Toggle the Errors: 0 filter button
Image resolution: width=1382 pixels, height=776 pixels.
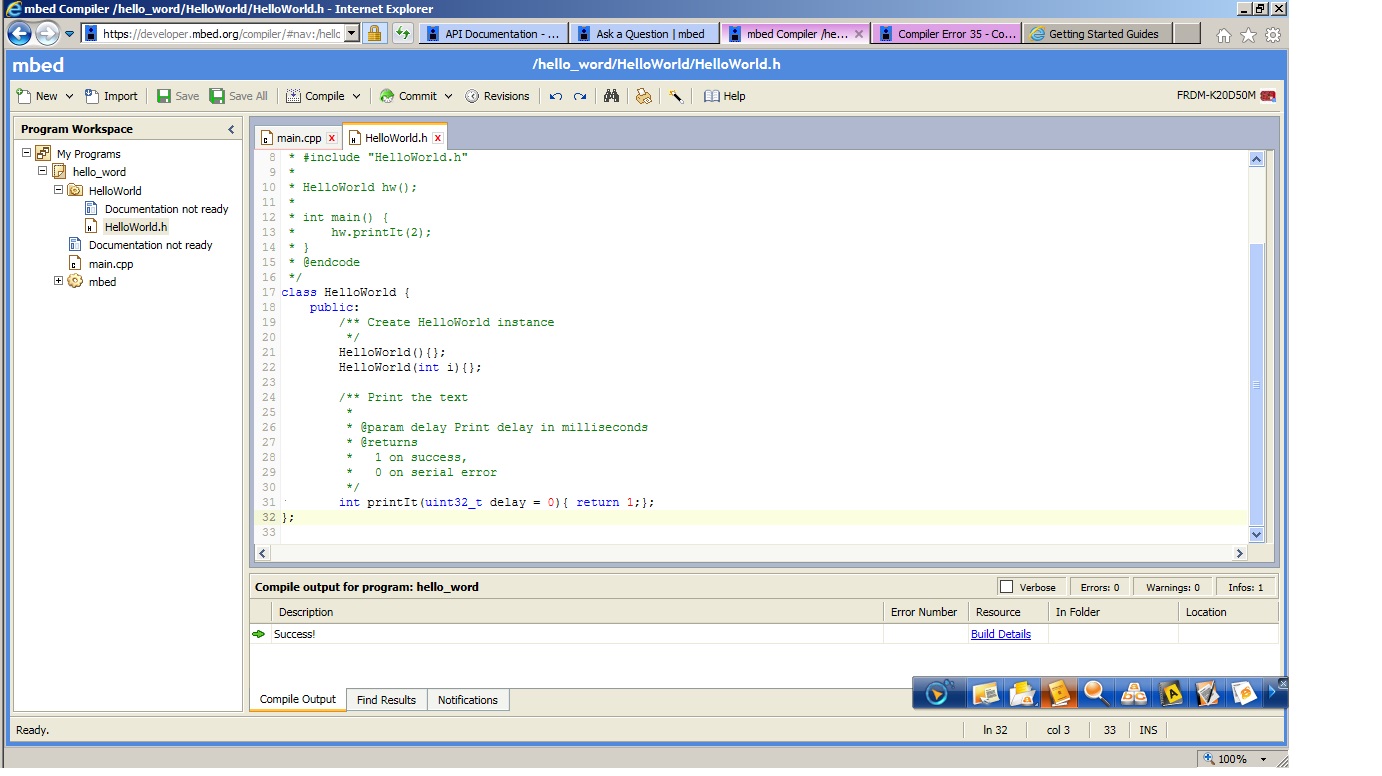coord(1099,587)
